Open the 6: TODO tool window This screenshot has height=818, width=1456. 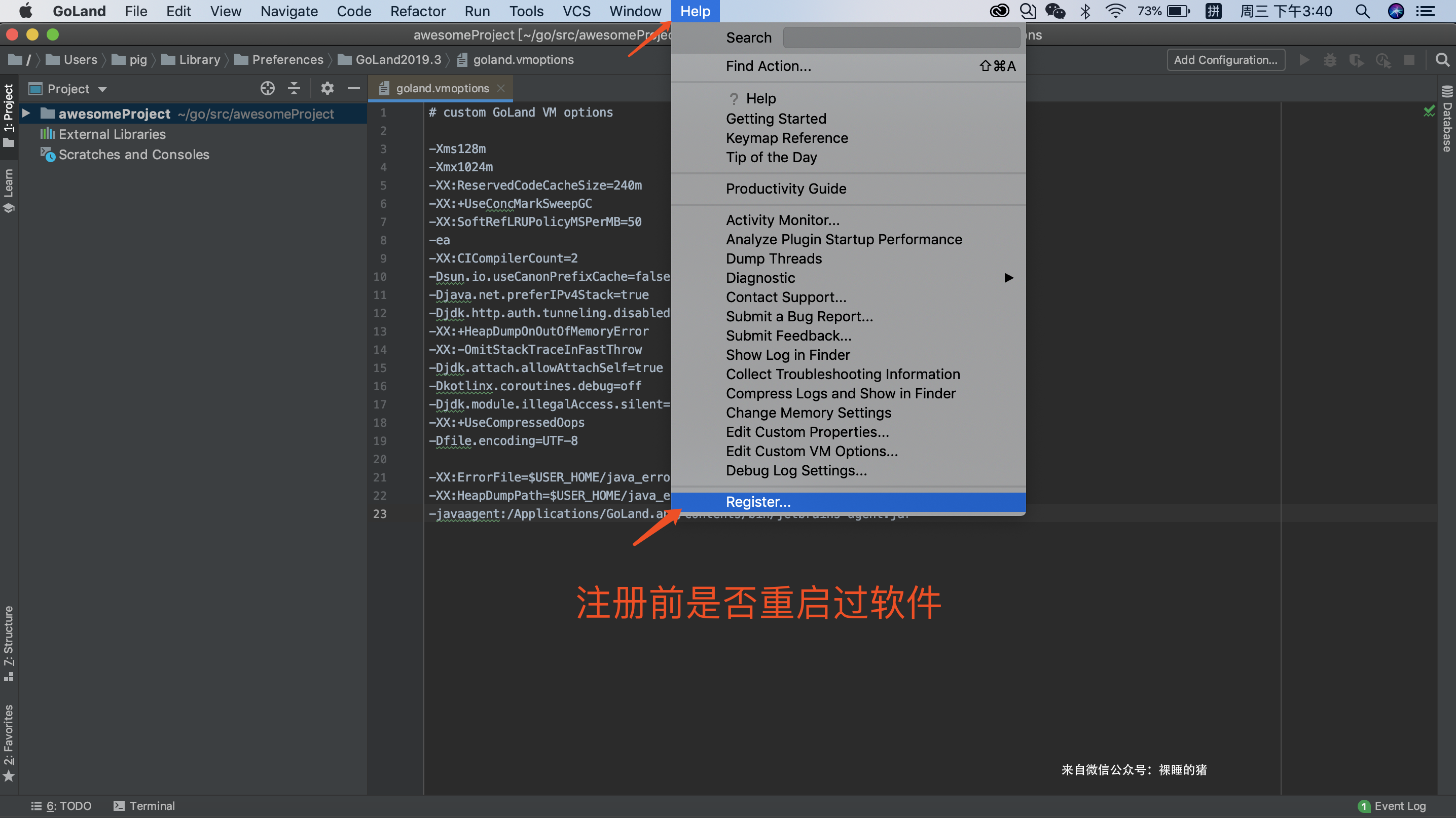tap(62, 805)
